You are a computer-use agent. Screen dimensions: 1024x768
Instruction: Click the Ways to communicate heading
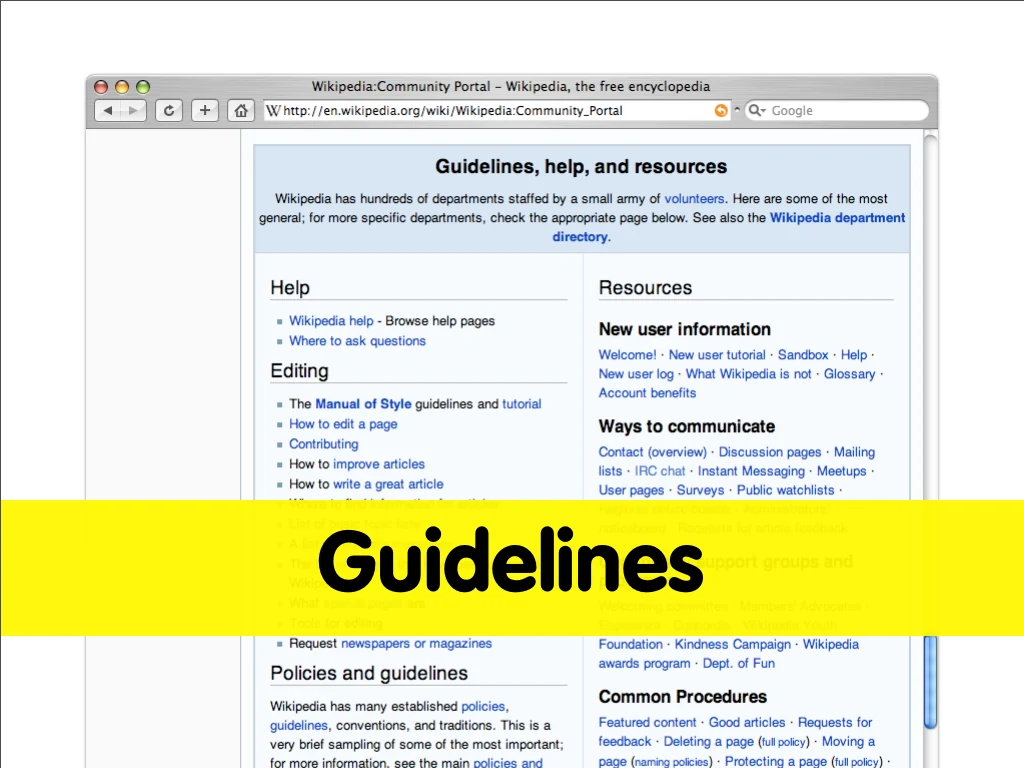[x=686, y=426]
